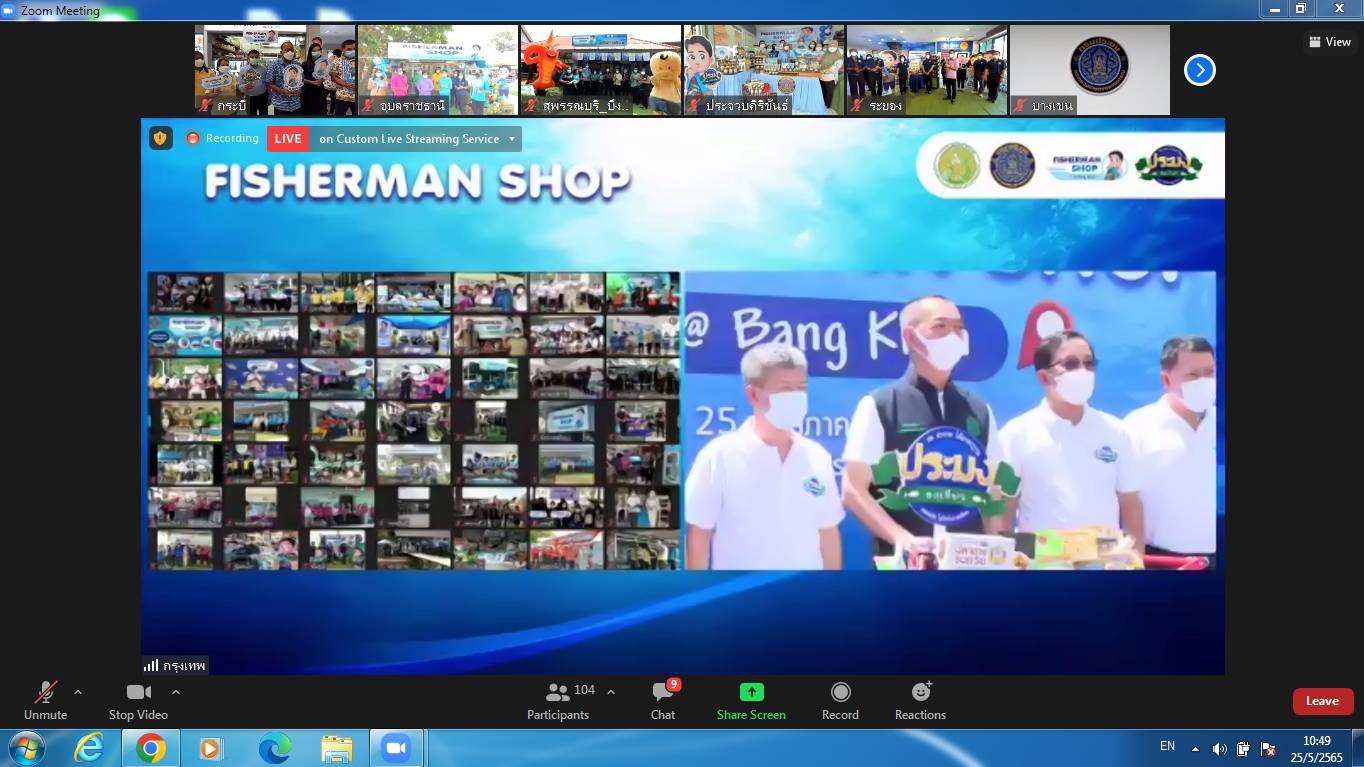Click the EN language indicator
This screenshot has height=767, width=1364.
click(x=1167, y=746)
